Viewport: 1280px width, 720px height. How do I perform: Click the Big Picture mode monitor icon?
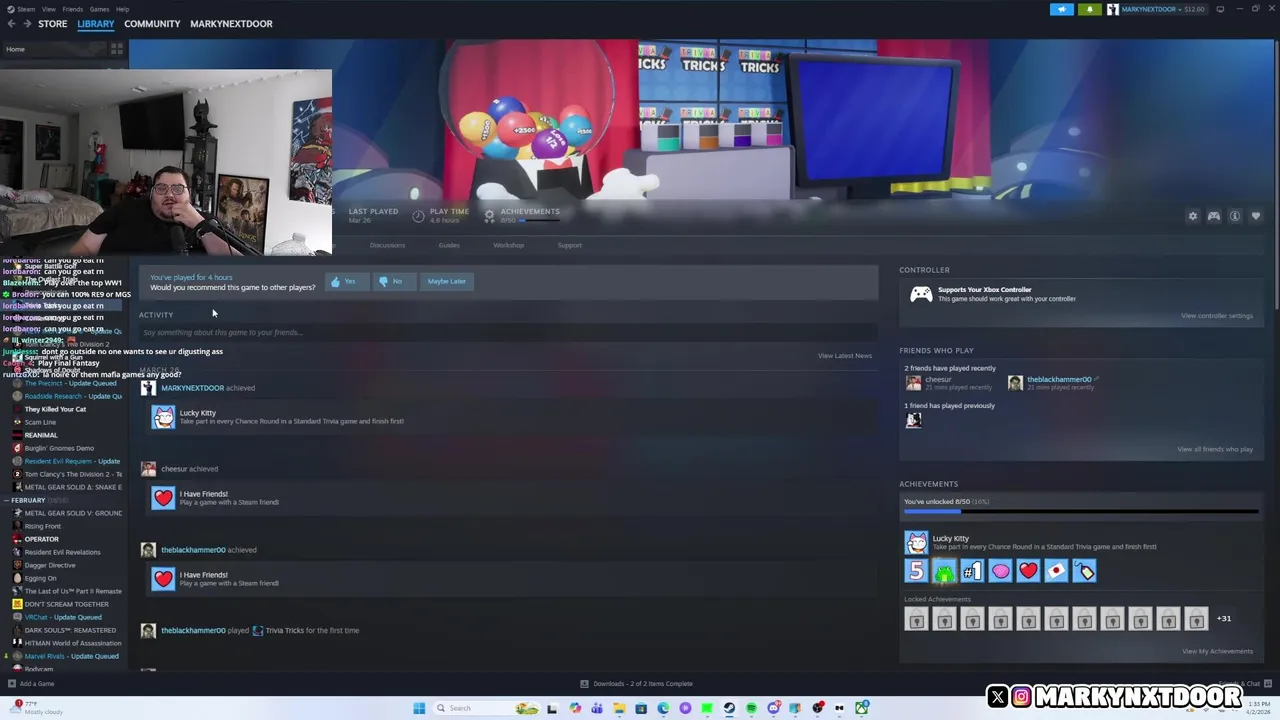point(1220,9)
